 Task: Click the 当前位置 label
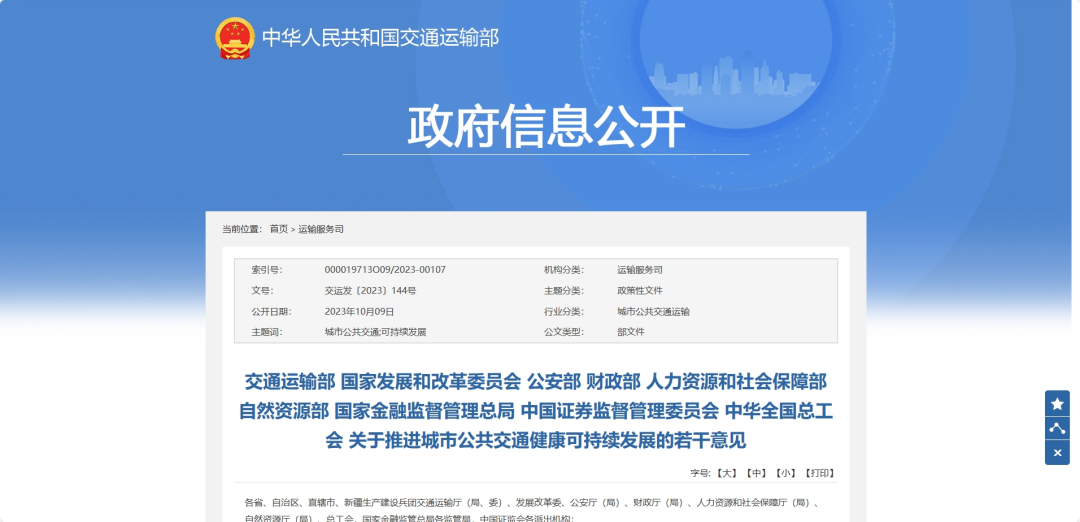[x=242, y=229]
